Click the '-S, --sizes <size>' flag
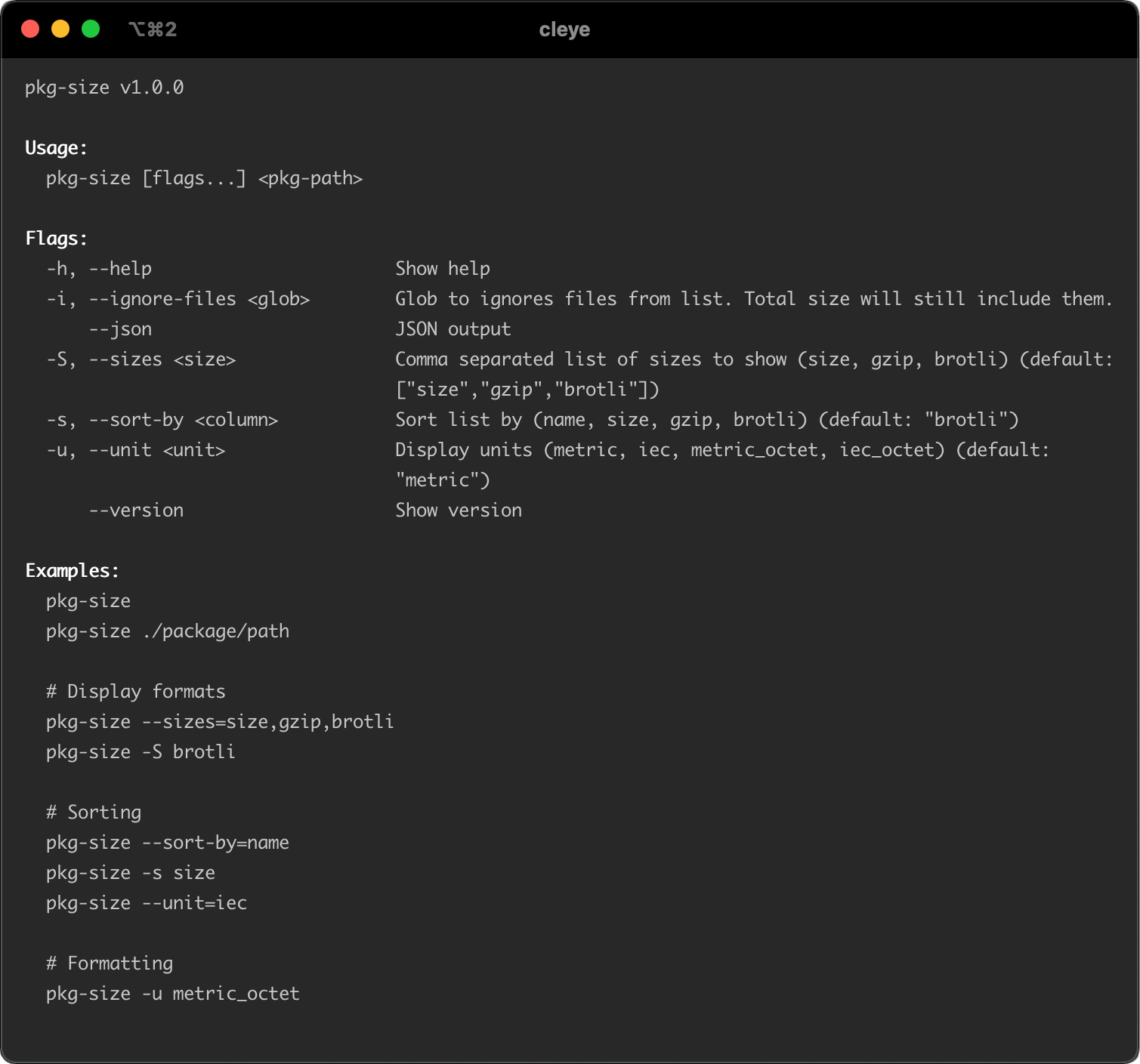 click(141, 359)
